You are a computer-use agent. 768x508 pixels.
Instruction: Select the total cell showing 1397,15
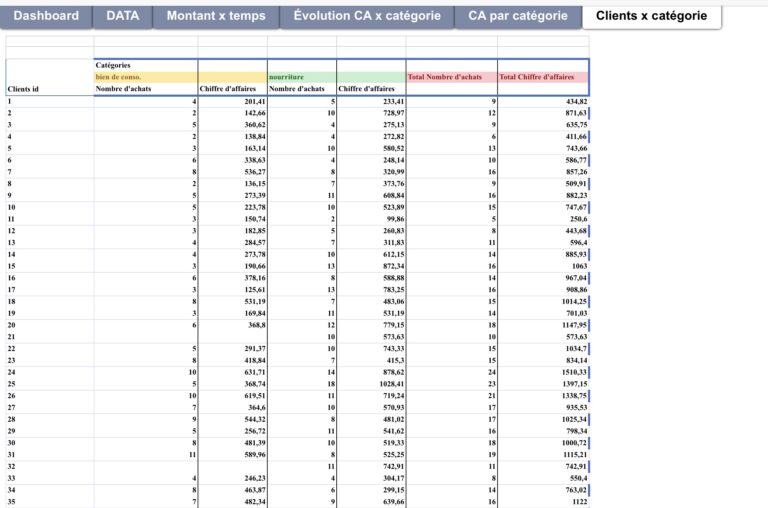click(543, 384)
